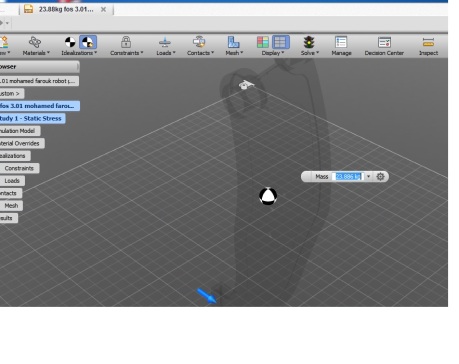Viewport: 459px width, 364px height.
Task: Click the Contacts toolbar icon
Action: [199, 42]
